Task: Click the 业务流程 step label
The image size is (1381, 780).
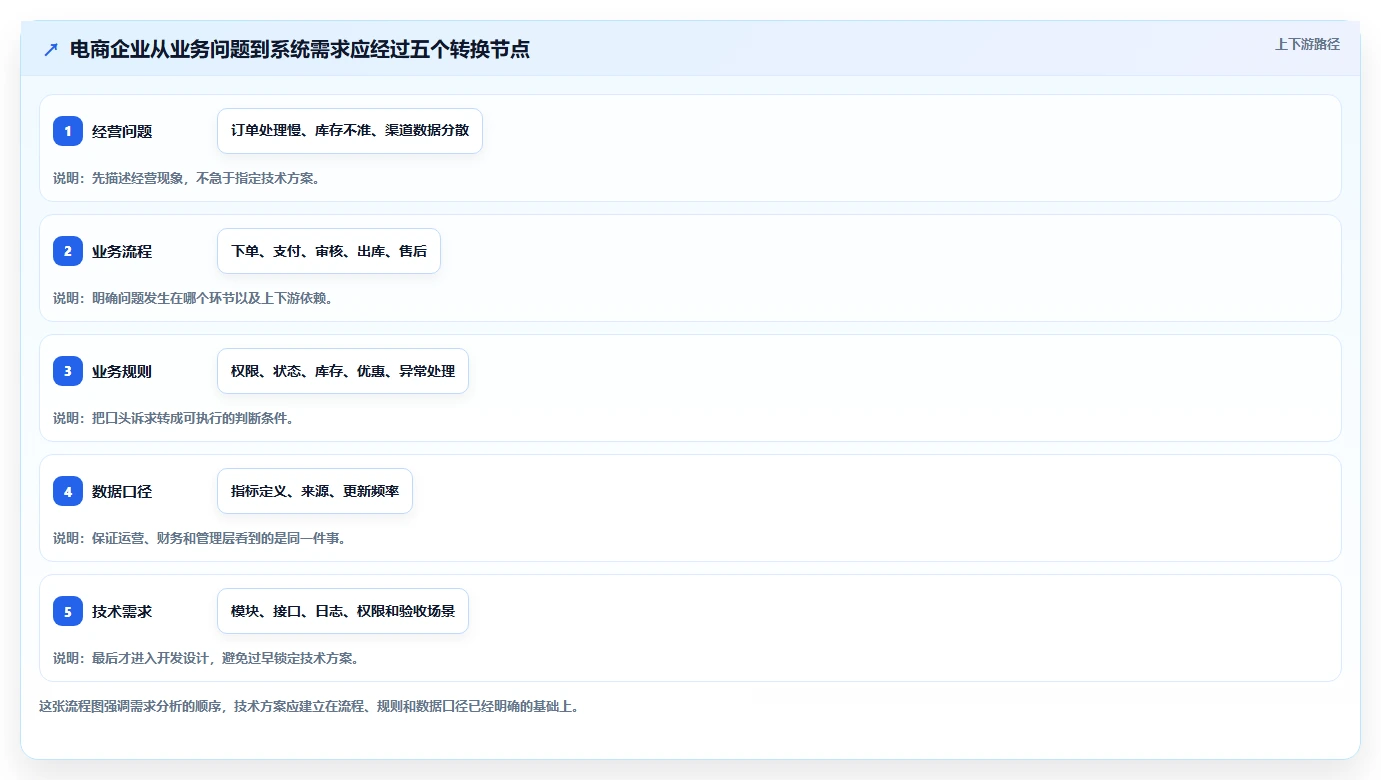Action: click(x=122, y=251)
